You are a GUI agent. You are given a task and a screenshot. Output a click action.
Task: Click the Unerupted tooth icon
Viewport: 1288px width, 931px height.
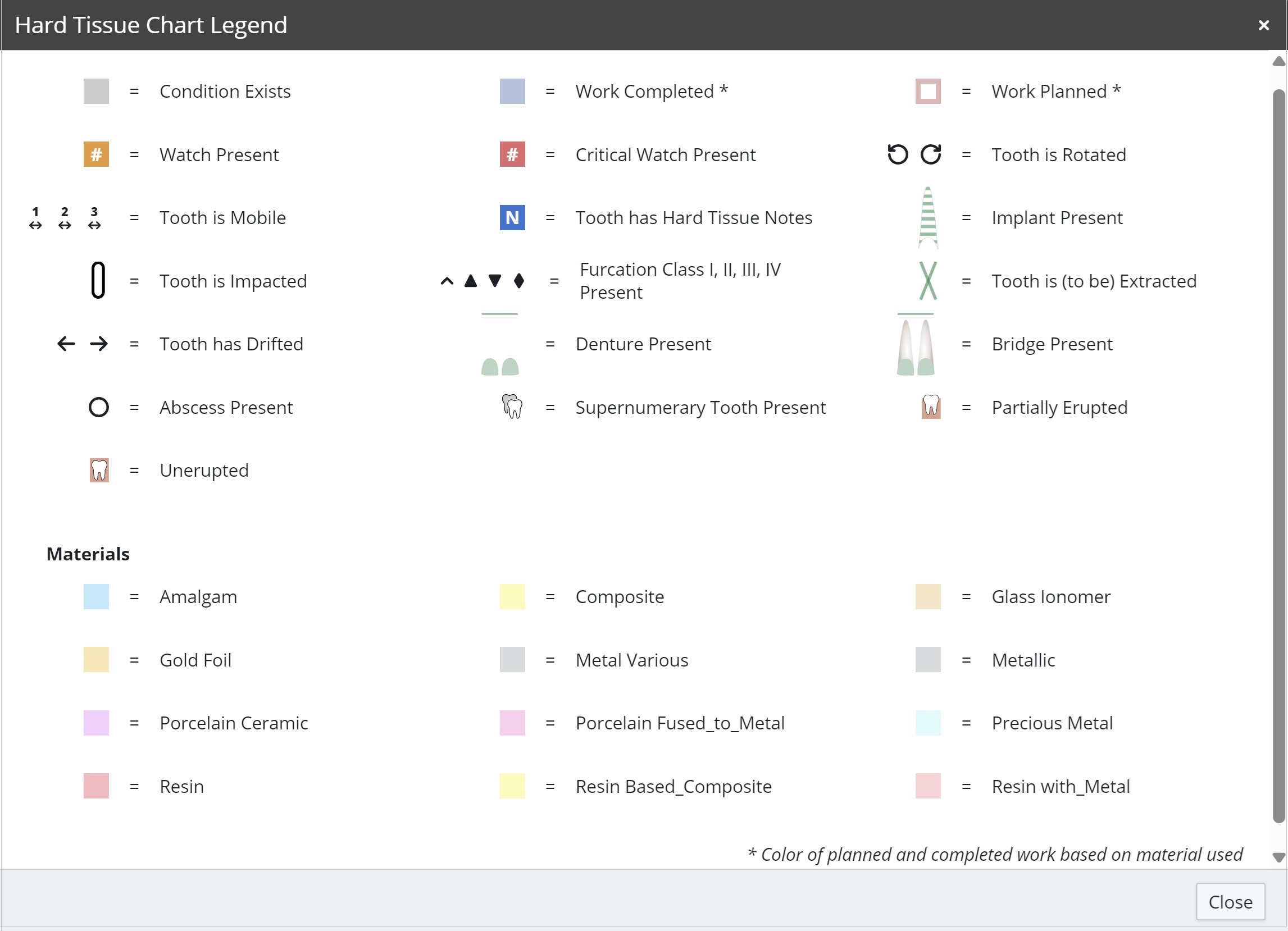click(x=99, y=470)
